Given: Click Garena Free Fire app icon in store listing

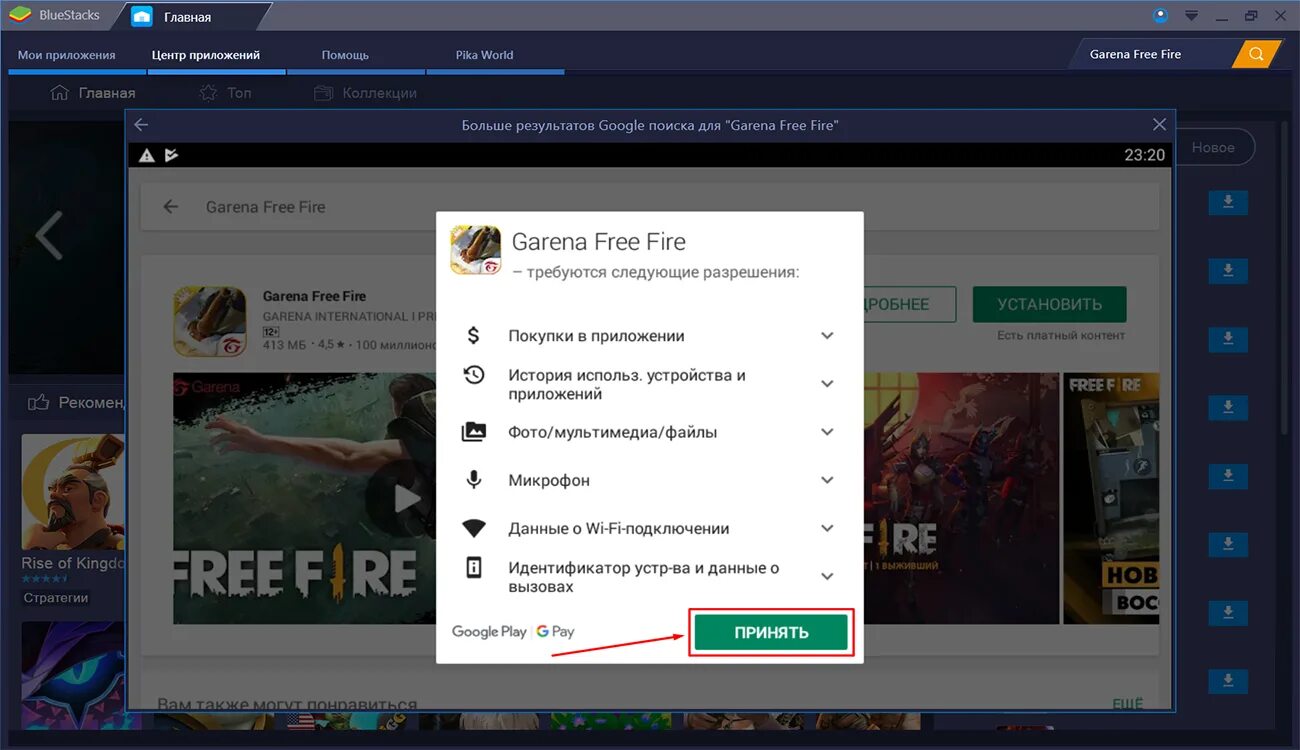Looking at the screenshot, I should point(210,322).
